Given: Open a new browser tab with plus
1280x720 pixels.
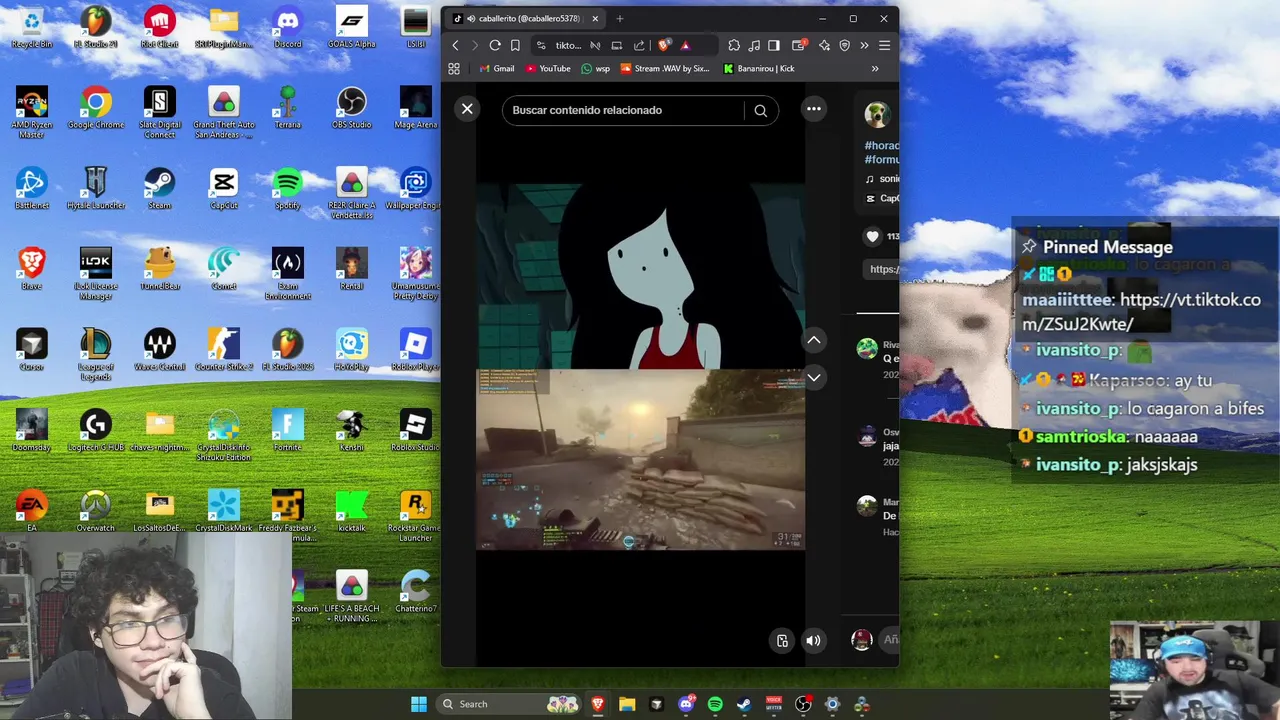Looking at the screenshot, I should point(620,18).
